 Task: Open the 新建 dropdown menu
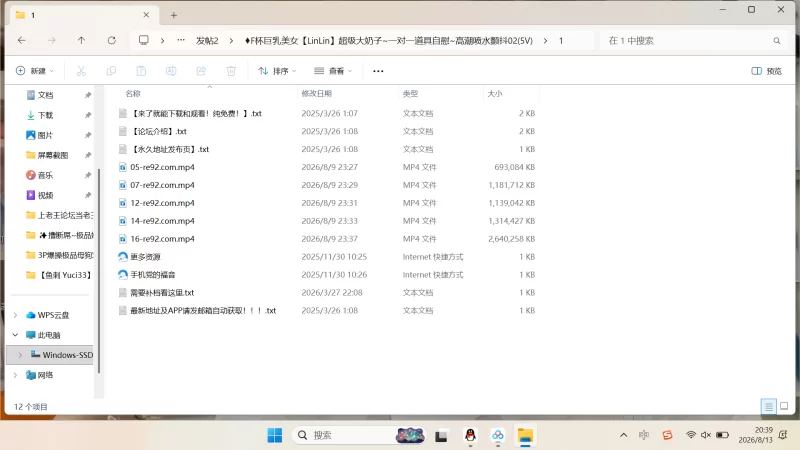35,71
